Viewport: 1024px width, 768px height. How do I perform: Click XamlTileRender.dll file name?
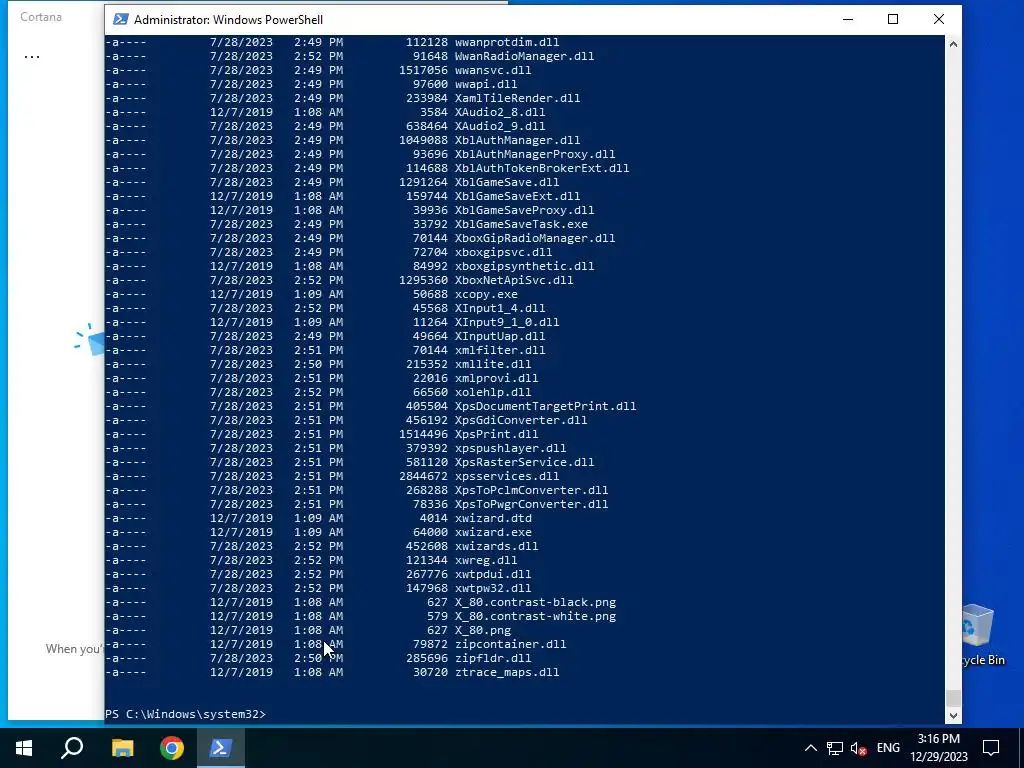click(517, 98)
